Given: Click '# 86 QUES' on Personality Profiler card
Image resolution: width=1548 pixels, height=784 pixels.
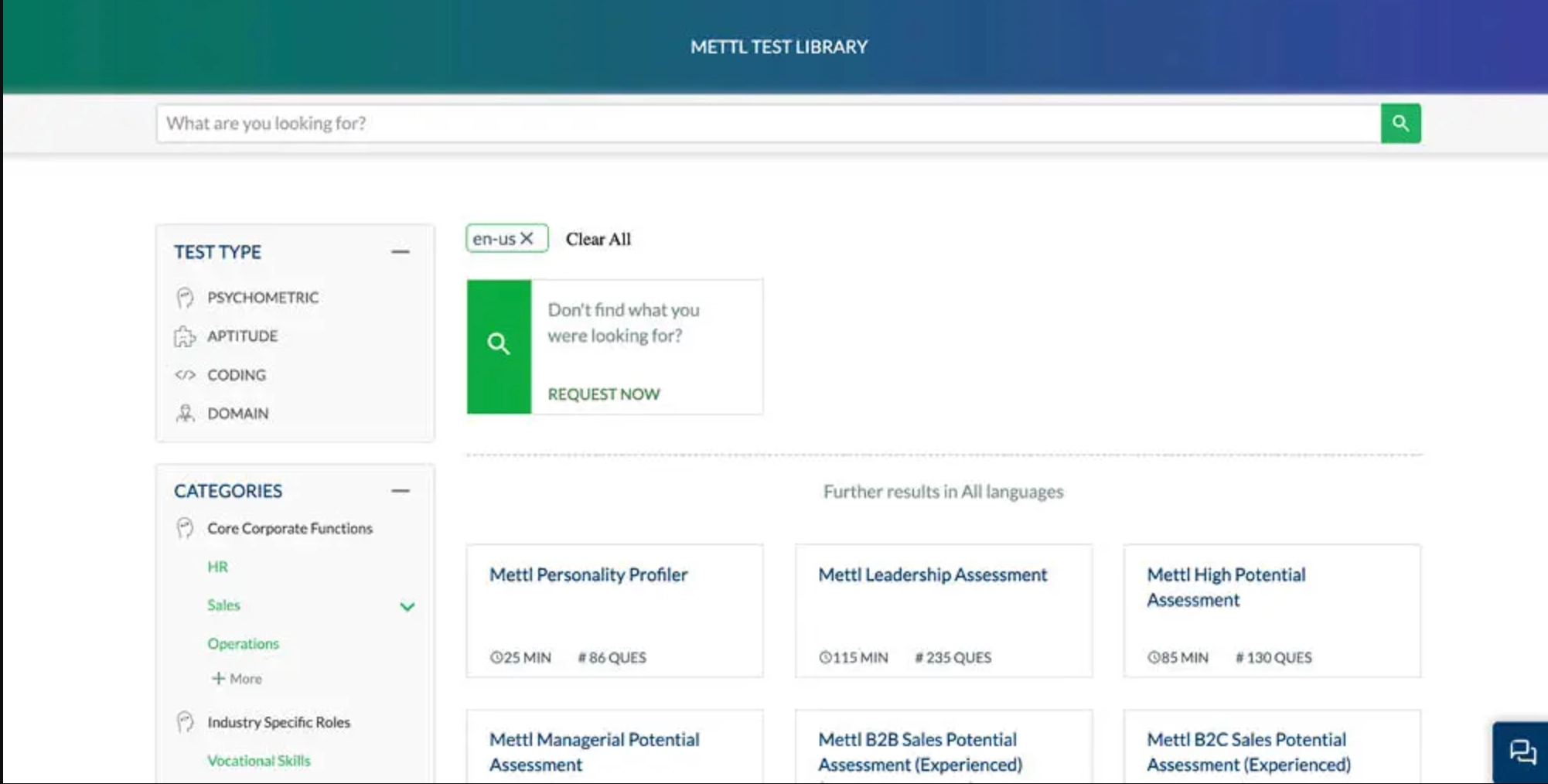Looking at the screenshot, I should [x=612, y=657].
